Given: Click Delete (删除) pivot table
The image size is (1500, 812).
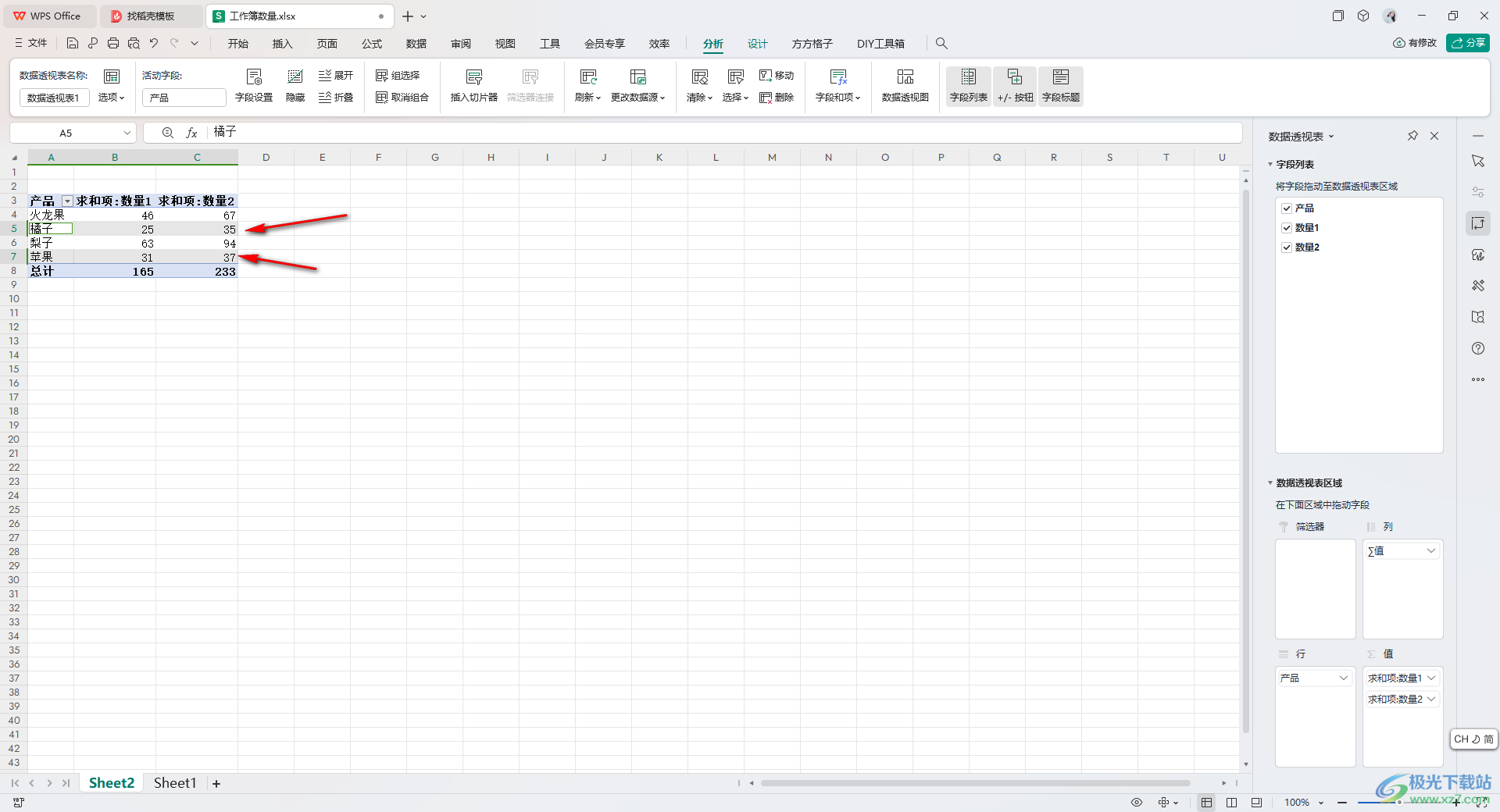Looking at the screenshot, I should coord(777,98).
